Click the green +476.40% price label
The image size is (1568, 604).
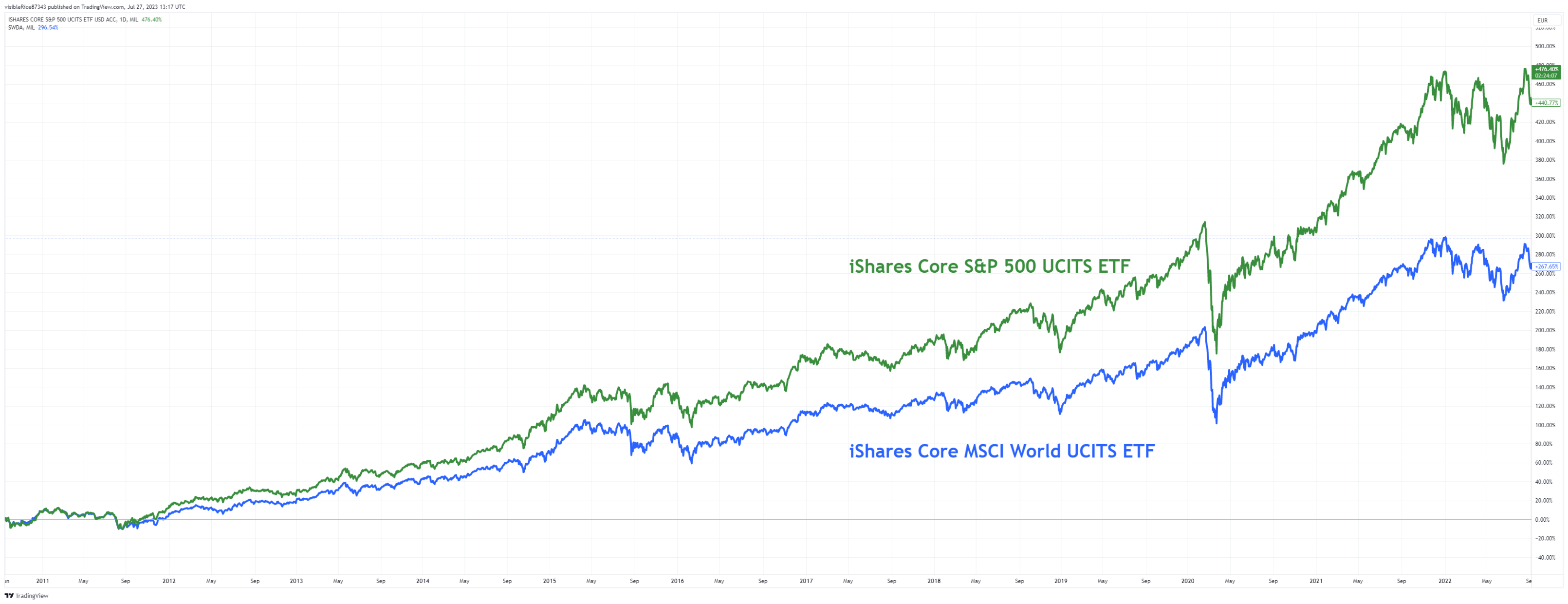tap(1546, 69)
